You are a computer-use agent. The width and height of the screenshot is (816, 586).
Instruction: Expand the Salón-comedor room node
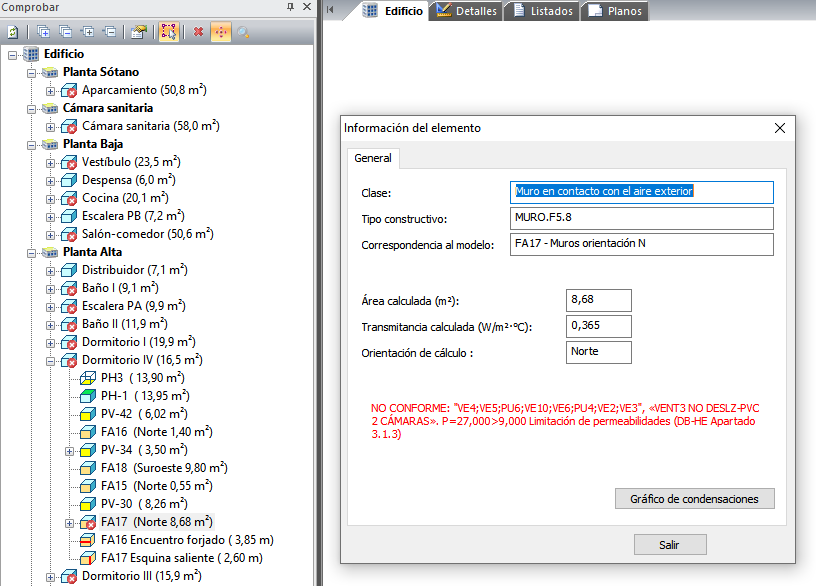(50, 235)
